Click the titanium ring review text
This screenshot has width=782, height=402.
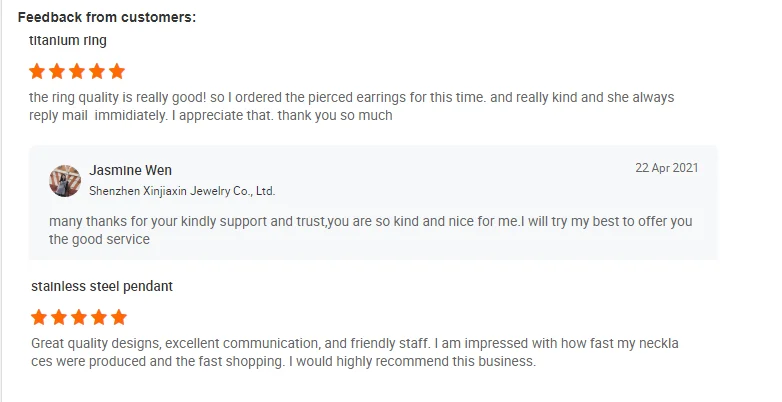click(x=350, y=106)
